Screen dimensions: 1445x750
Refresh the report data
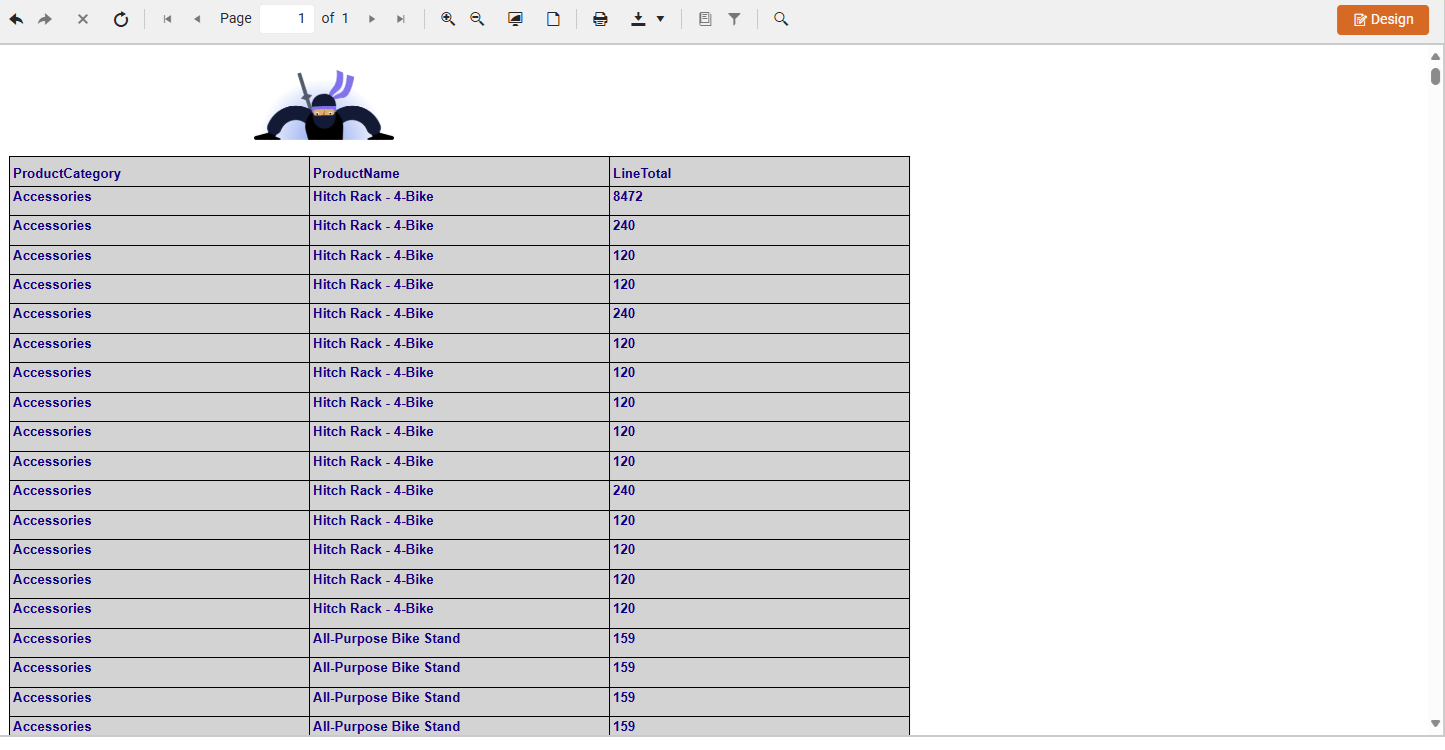point(121,18)
